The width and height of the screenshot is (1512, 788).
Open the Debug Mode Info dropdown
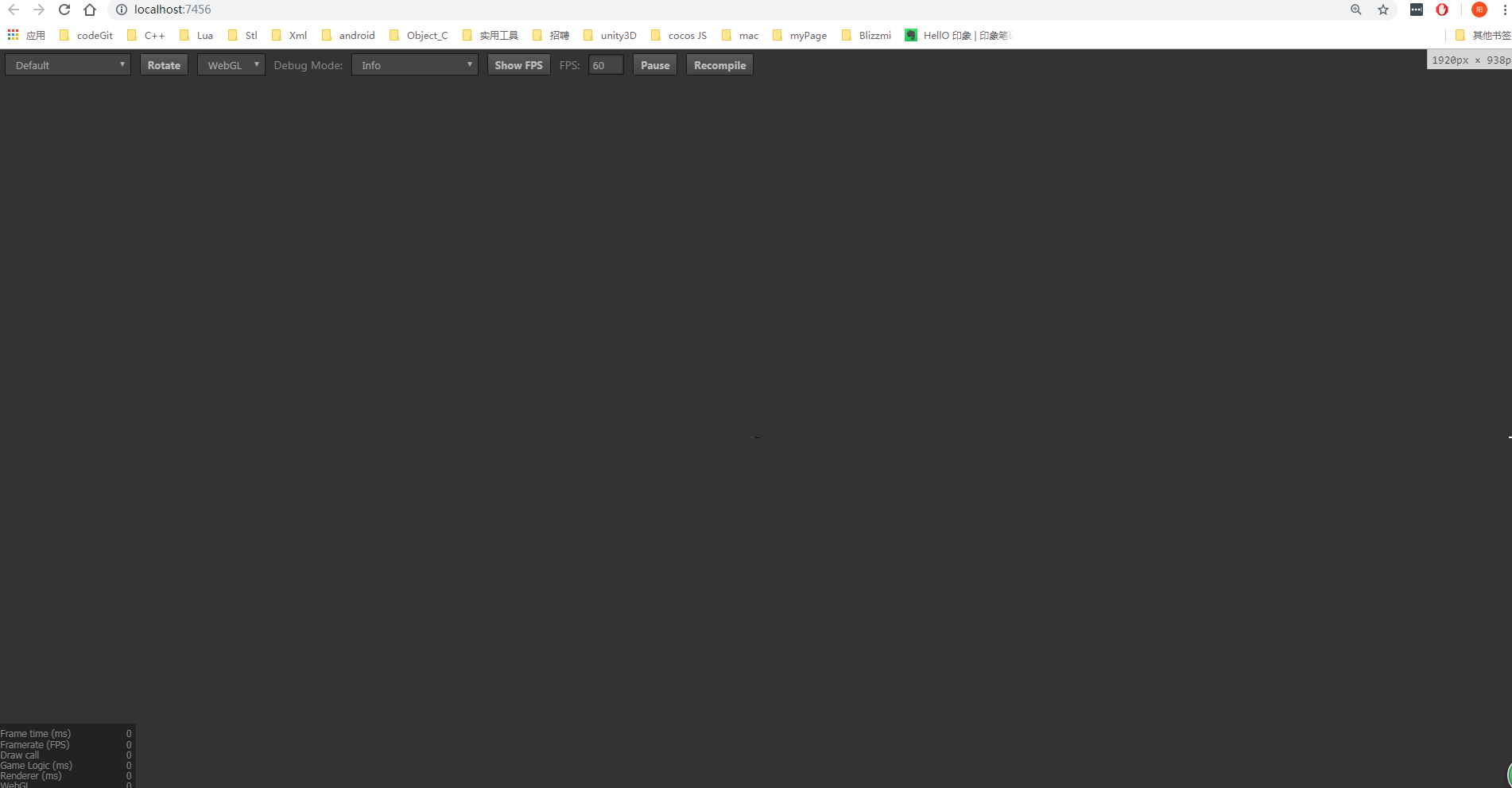(x=414, y=65)
